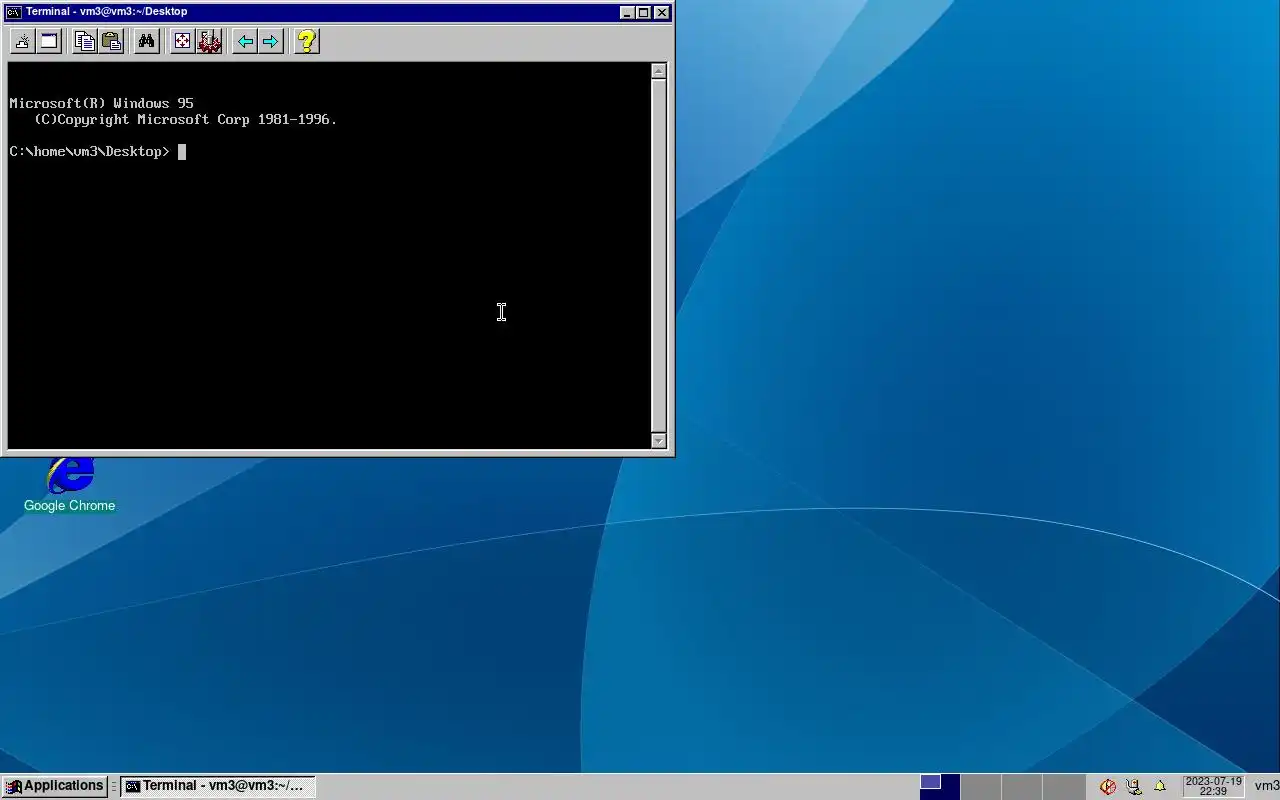Open help with yellow question mark
The image size is (1280, 800).
point(307,41)
